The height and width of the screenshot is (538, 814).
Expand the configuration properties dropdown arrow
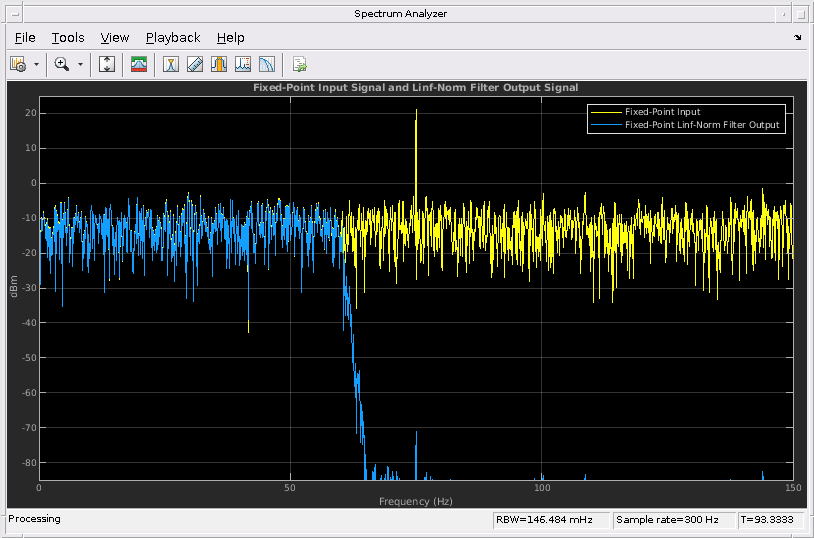click(x=36, y=64)
